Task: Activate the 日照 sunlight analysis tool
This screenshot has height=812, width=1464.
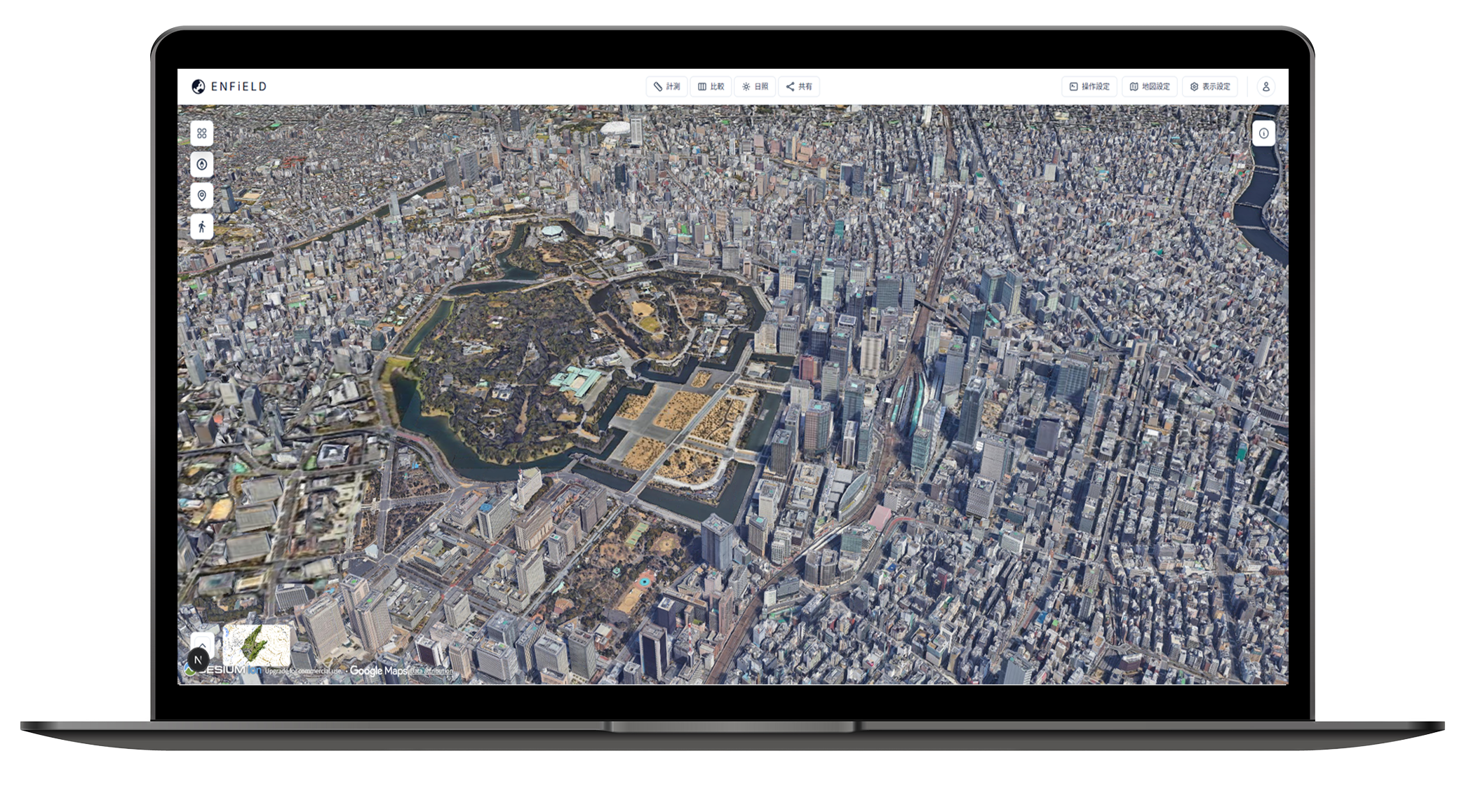Action: pos(755,86)
